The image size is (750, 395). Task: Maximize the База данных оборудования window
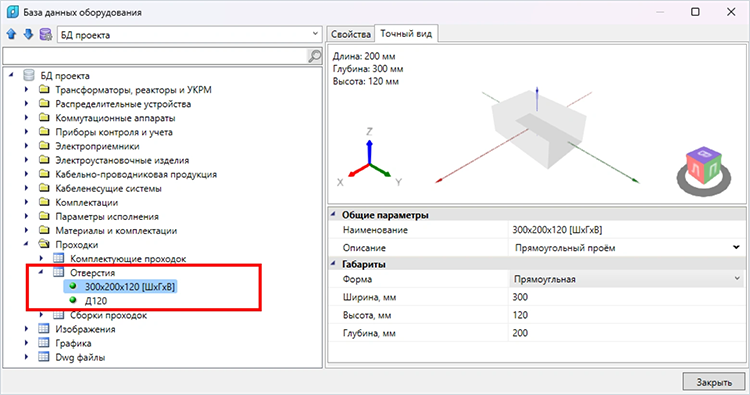pyautogui.click(x=695, y=12)
